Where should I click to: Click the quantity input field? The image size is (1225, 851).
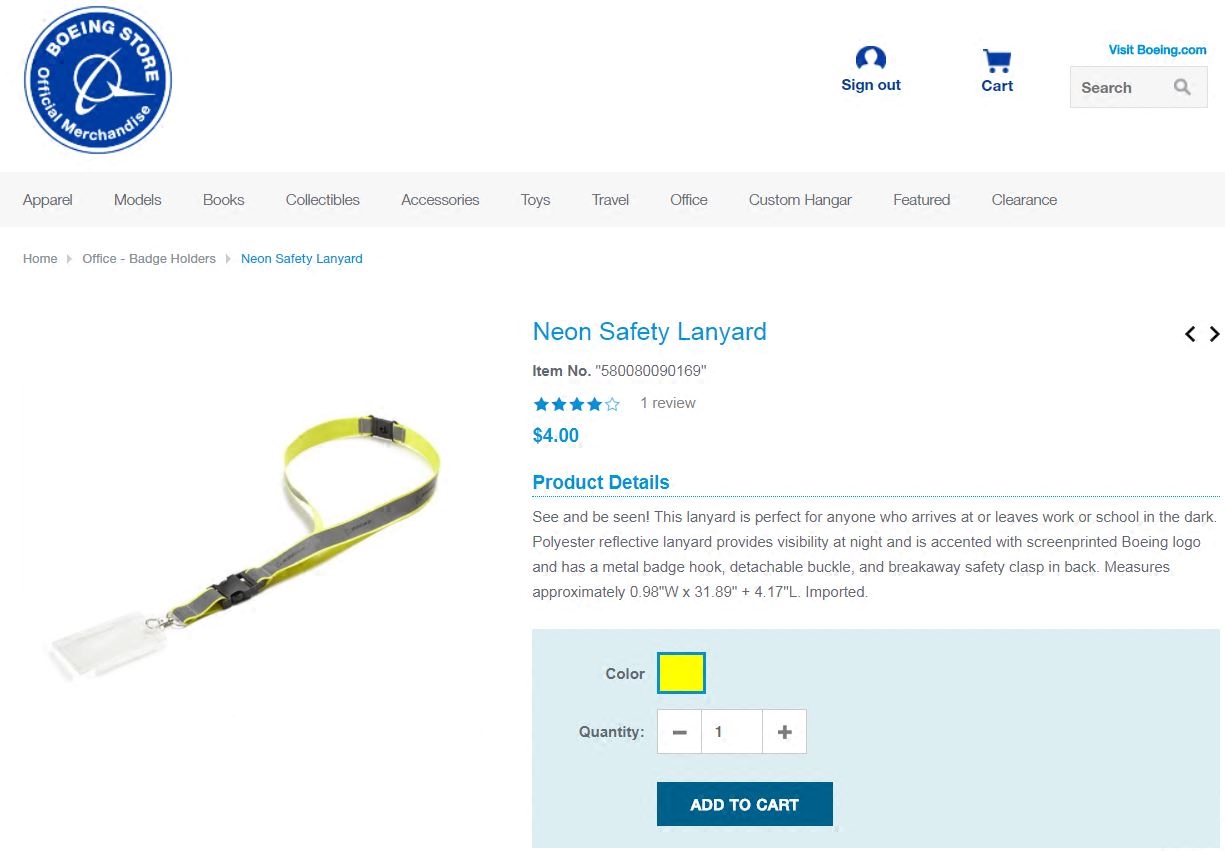[732, 732]
